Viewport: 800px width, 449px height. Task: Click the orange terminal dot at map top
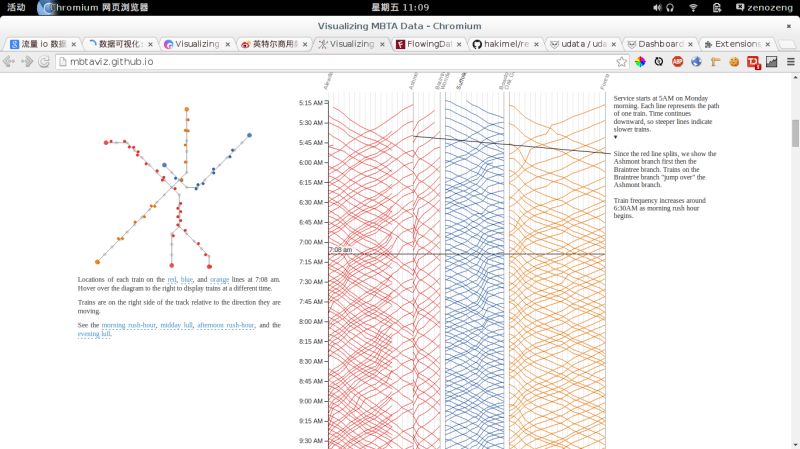[187, 109]
